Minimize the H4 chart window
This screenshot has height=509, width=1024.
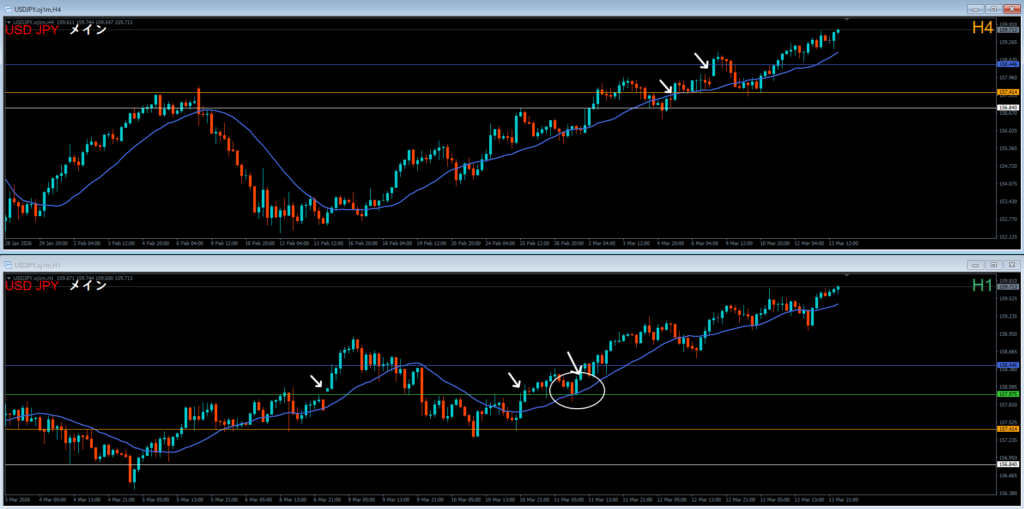point(973,8)
